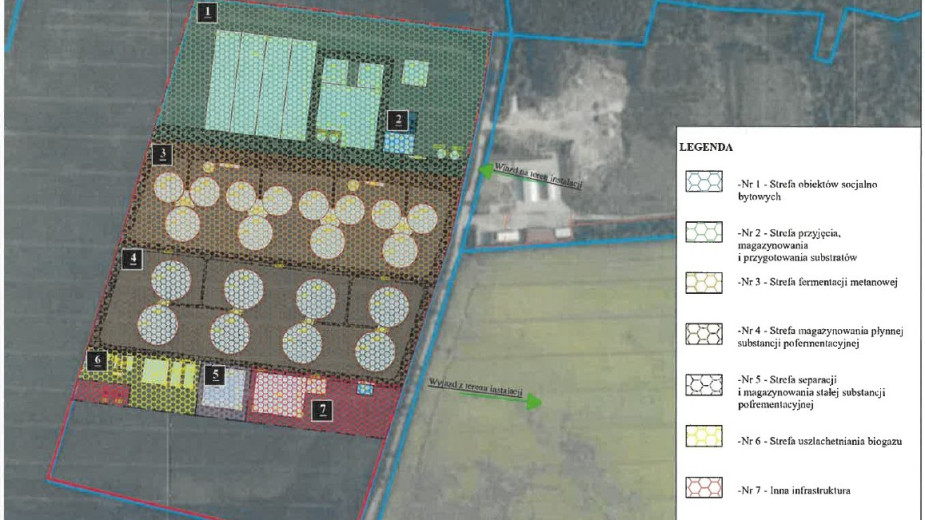The width and height of the screenshot is (925, 520).
Task: Click the 'Wyjazd z terenu instalacji' label
Action: click(x=475, y=388)
